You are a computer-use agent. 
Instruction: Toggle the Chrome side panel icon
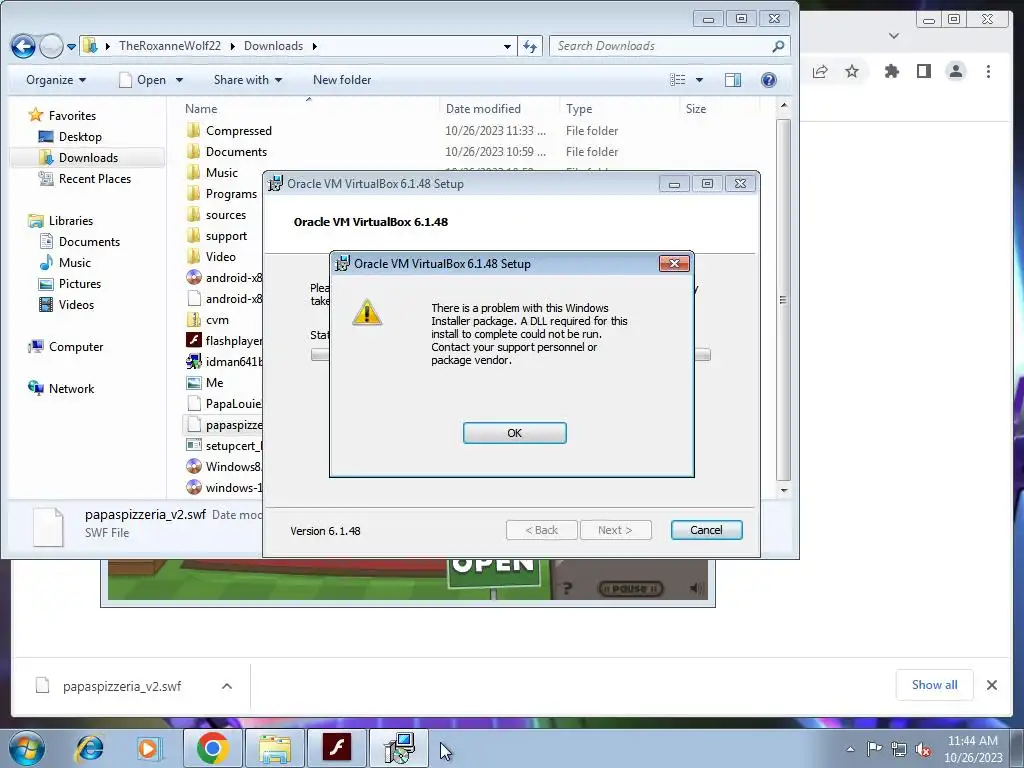[923, 71]
